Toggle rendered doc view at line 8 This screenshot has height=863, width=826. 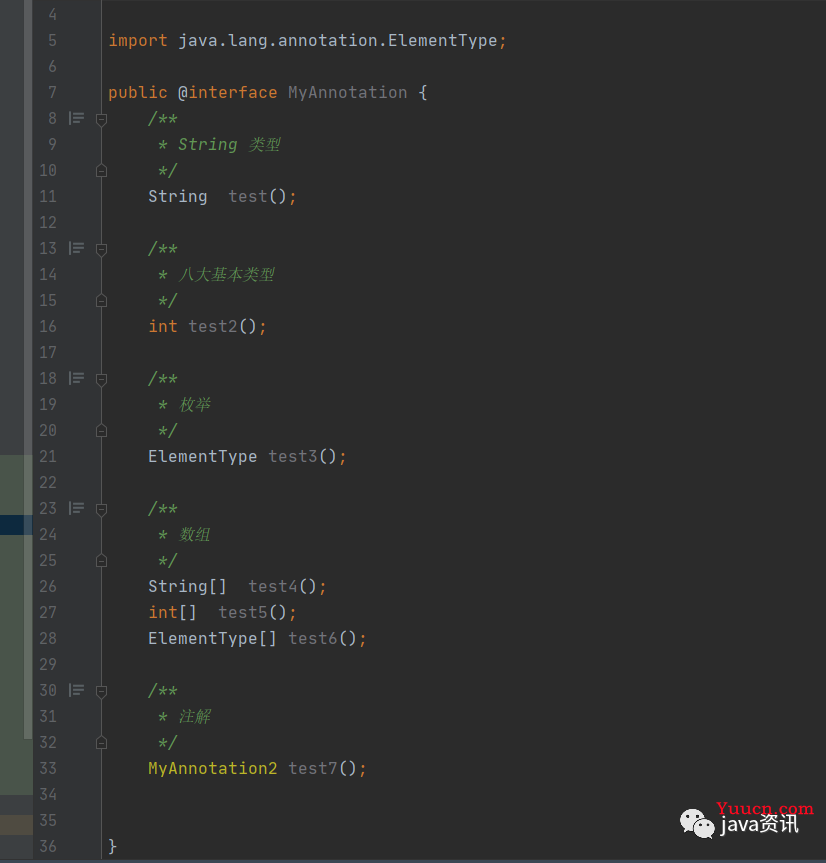(x=76, y=118)
